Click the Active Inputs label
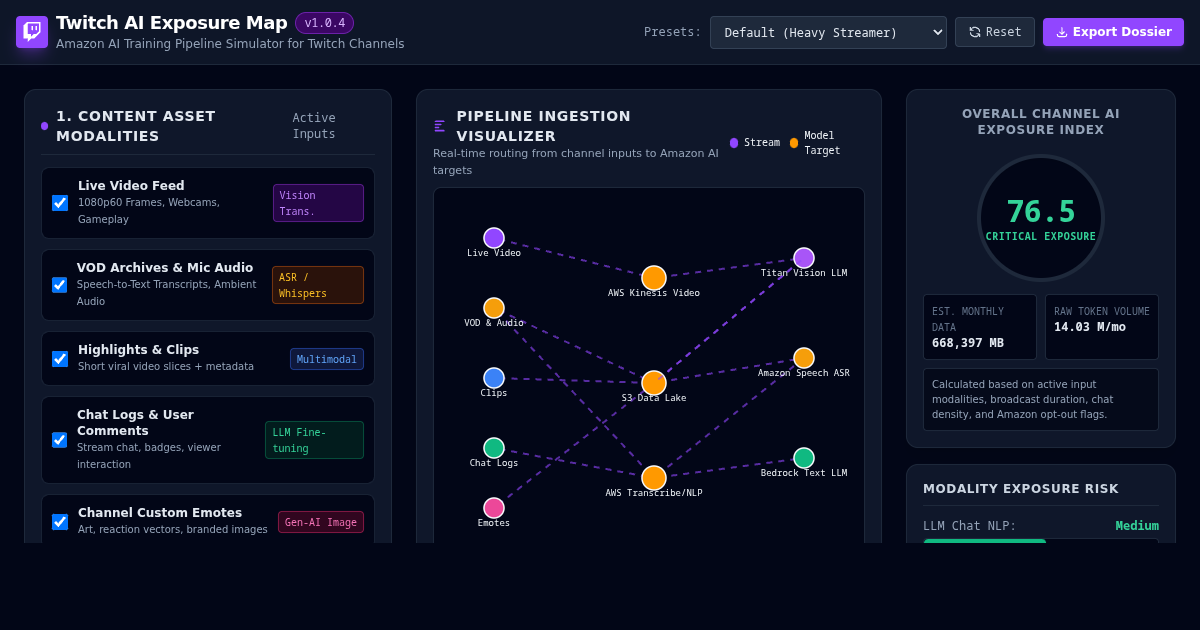This screenshot has width=1200, height=630. 314,126
